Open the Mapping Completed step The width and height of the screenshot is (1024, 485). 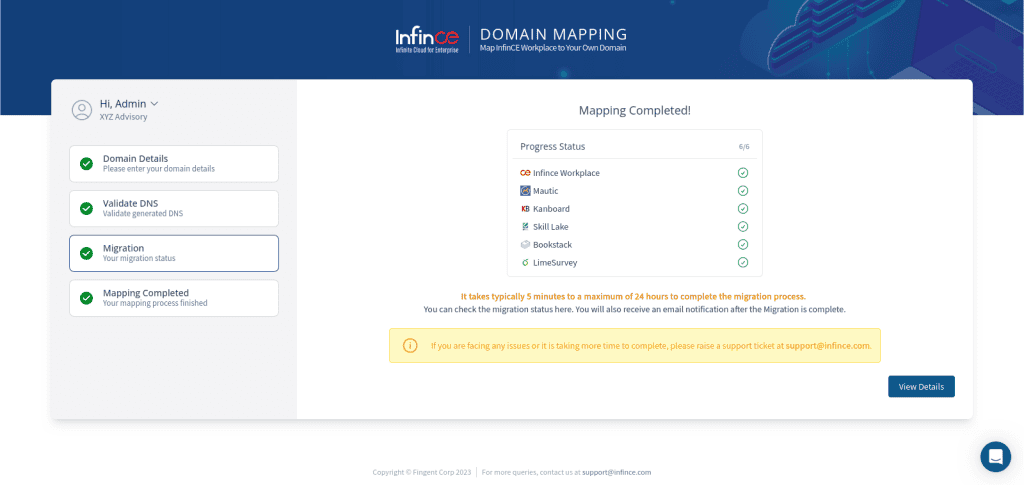(x=174, y=298)
